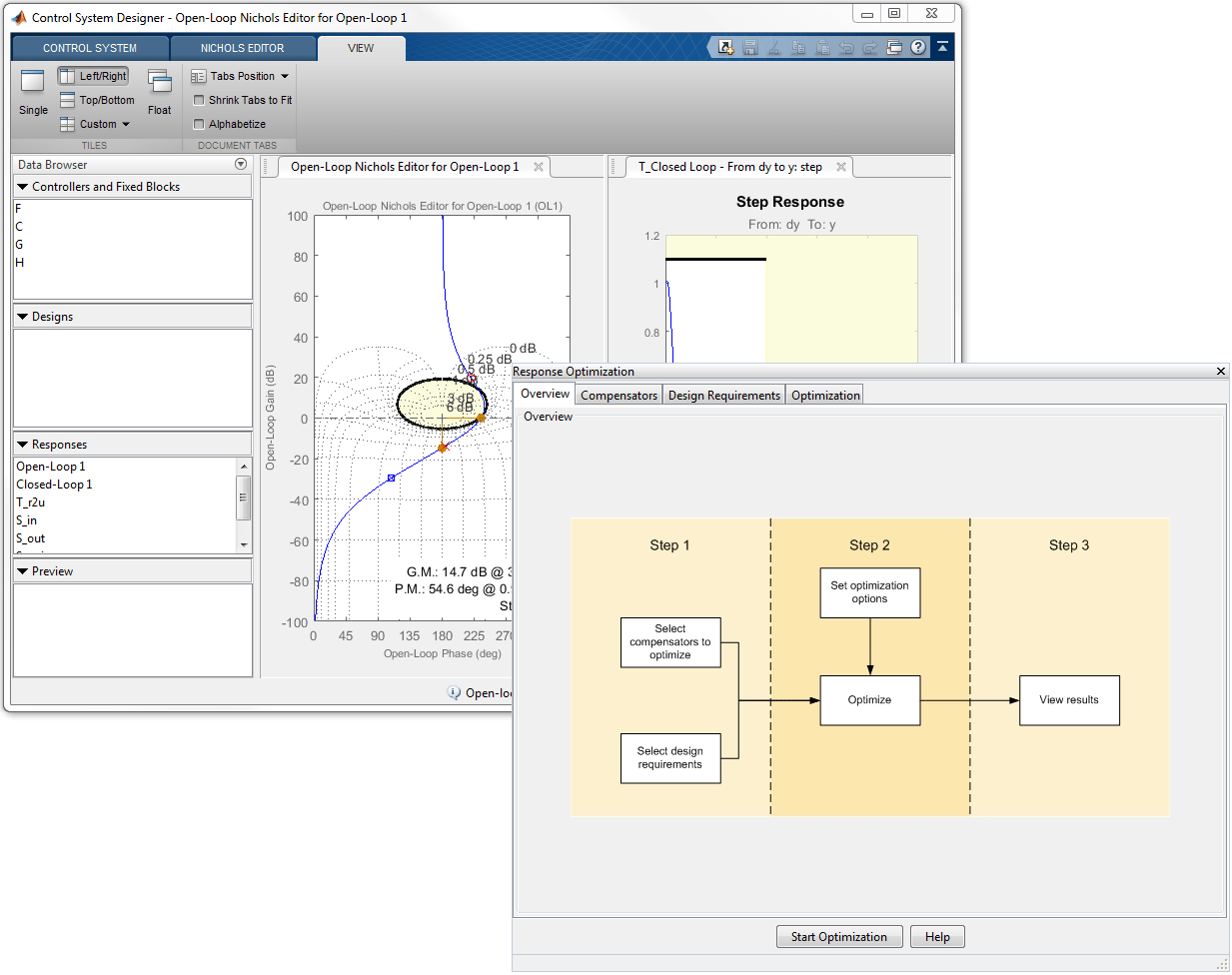Click the Single tile layout icon
Screen dimensions: 1232x975
(x=33, y=82)
